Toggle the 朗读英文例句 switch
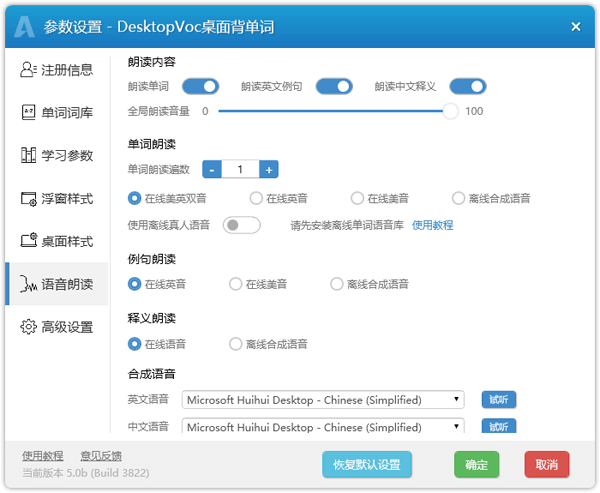The image size is (600, 493). pyautogui.click(x=334, y=87)
